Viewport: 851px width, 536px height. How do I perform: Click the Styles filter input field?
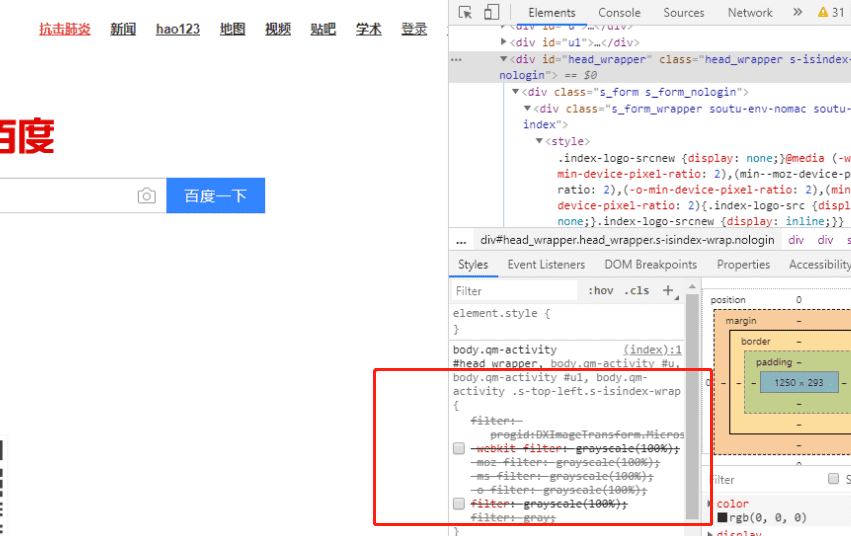pyautogui.click(x=514, y=291)
